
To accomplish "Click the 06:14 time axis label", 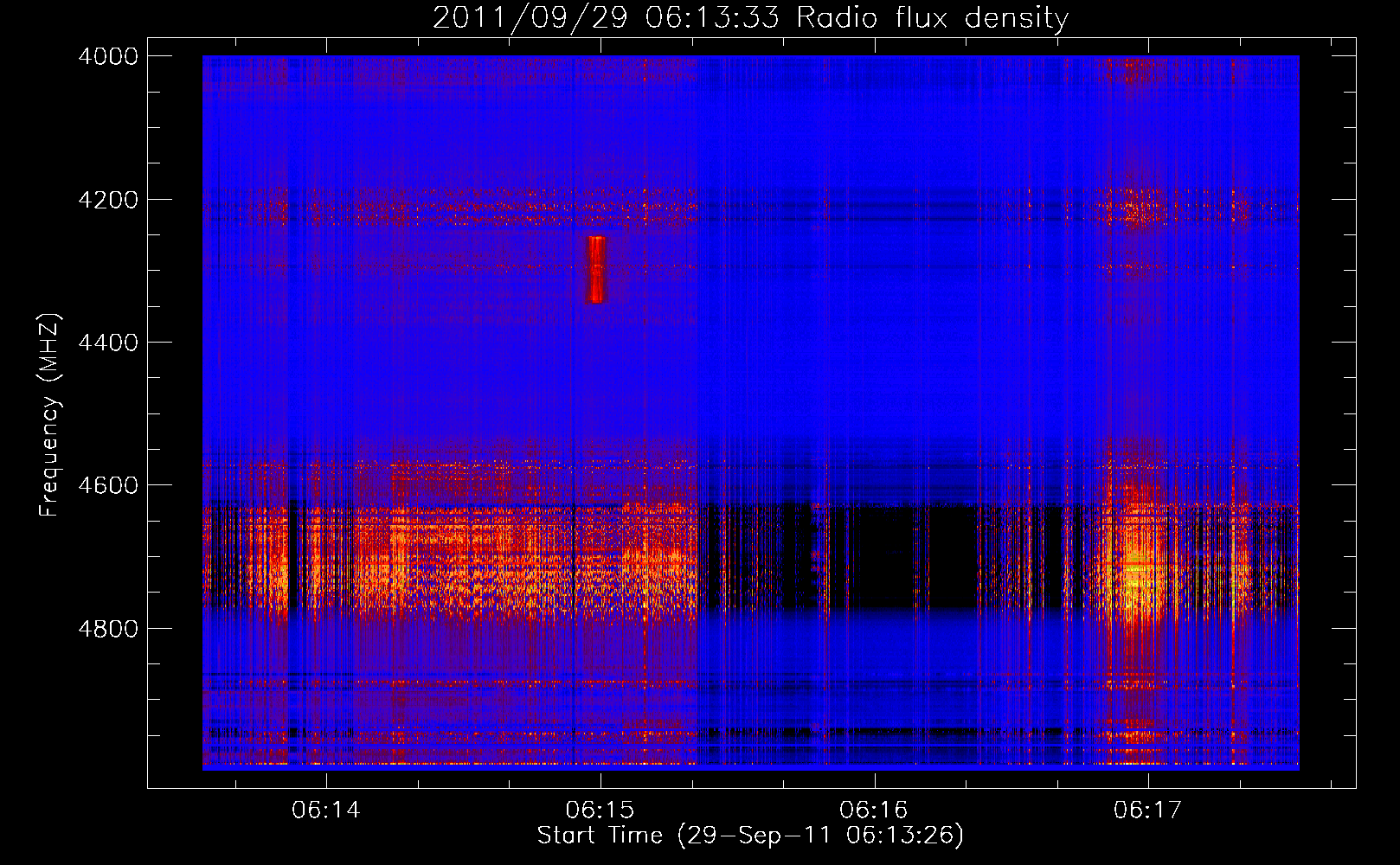I will pos(325,810).
